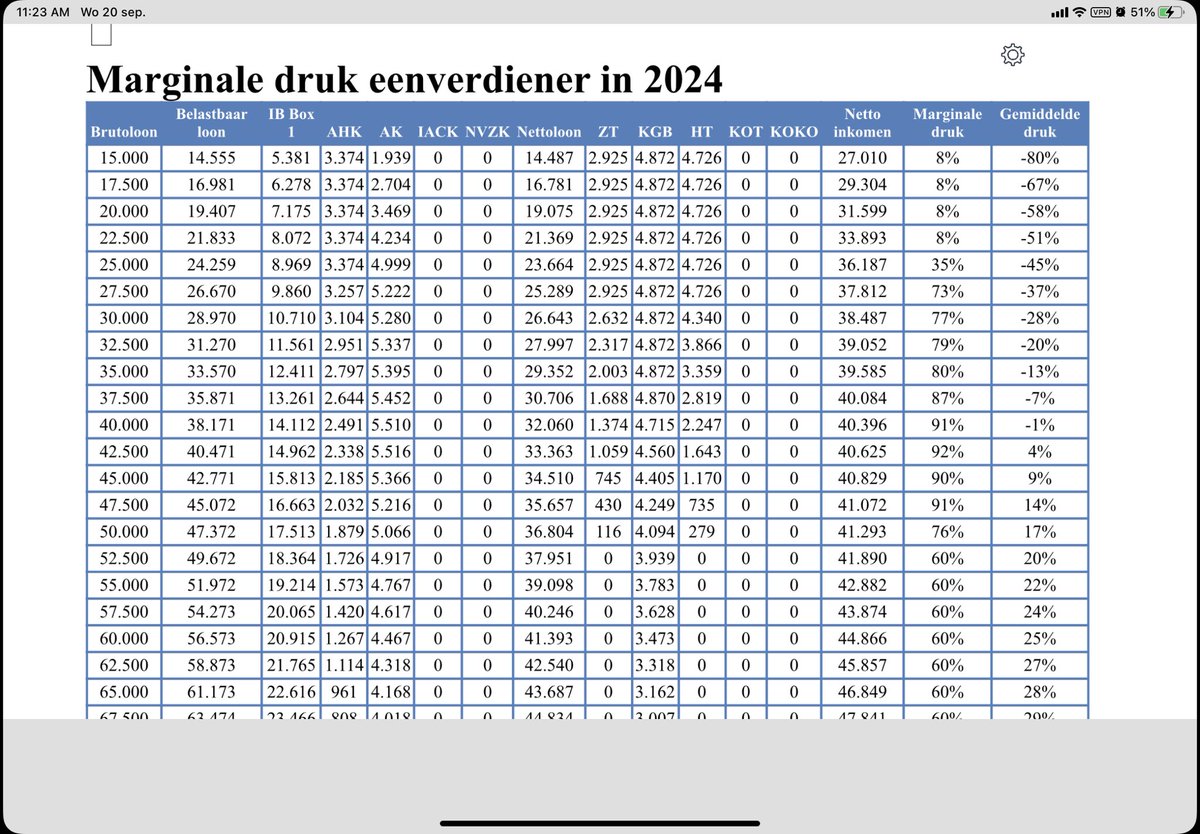Screen dimensions: 1200x834
Task: Select the 'Brutoloon' column header
Action: click(124, 131)
